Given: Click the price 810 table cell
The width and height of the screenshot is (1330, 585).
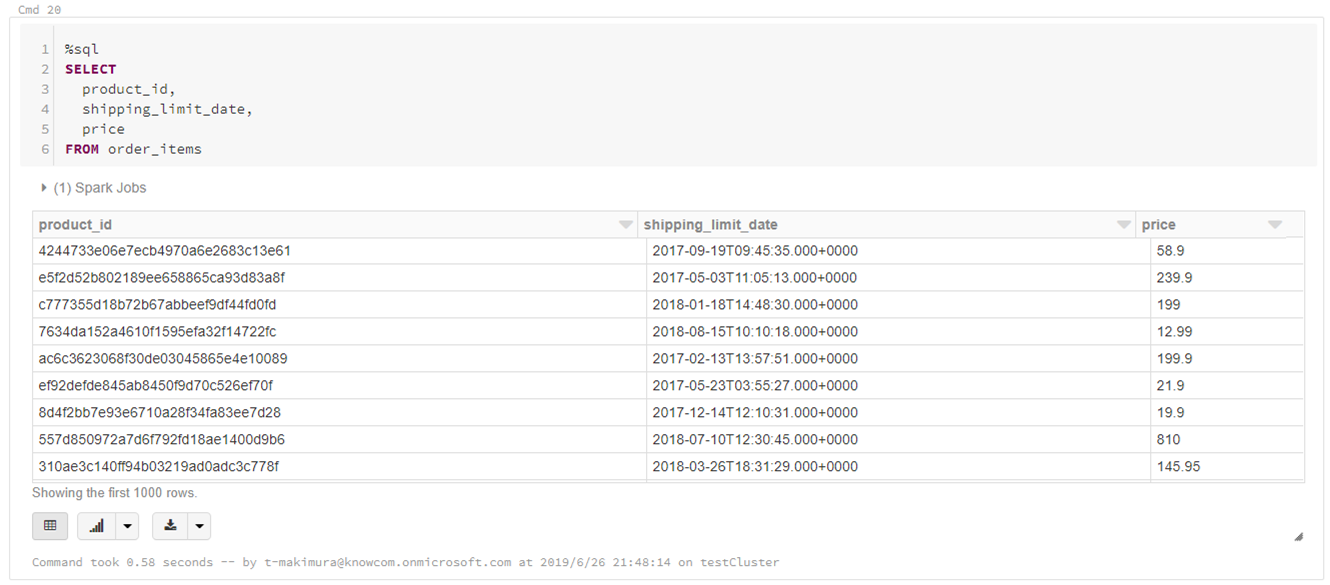Looking at the screenshot, I should [1168, 440].
